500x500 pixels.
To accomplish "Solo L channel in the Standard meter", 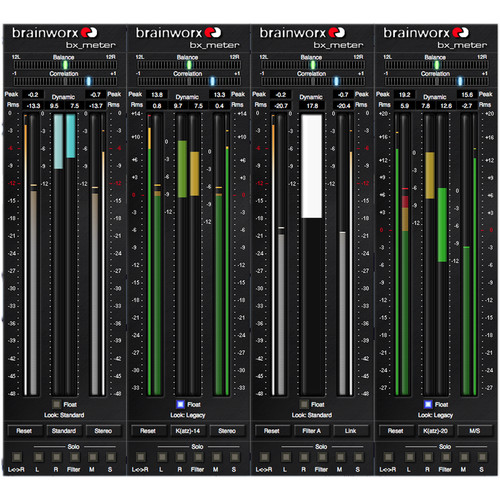I will point(38,457).
